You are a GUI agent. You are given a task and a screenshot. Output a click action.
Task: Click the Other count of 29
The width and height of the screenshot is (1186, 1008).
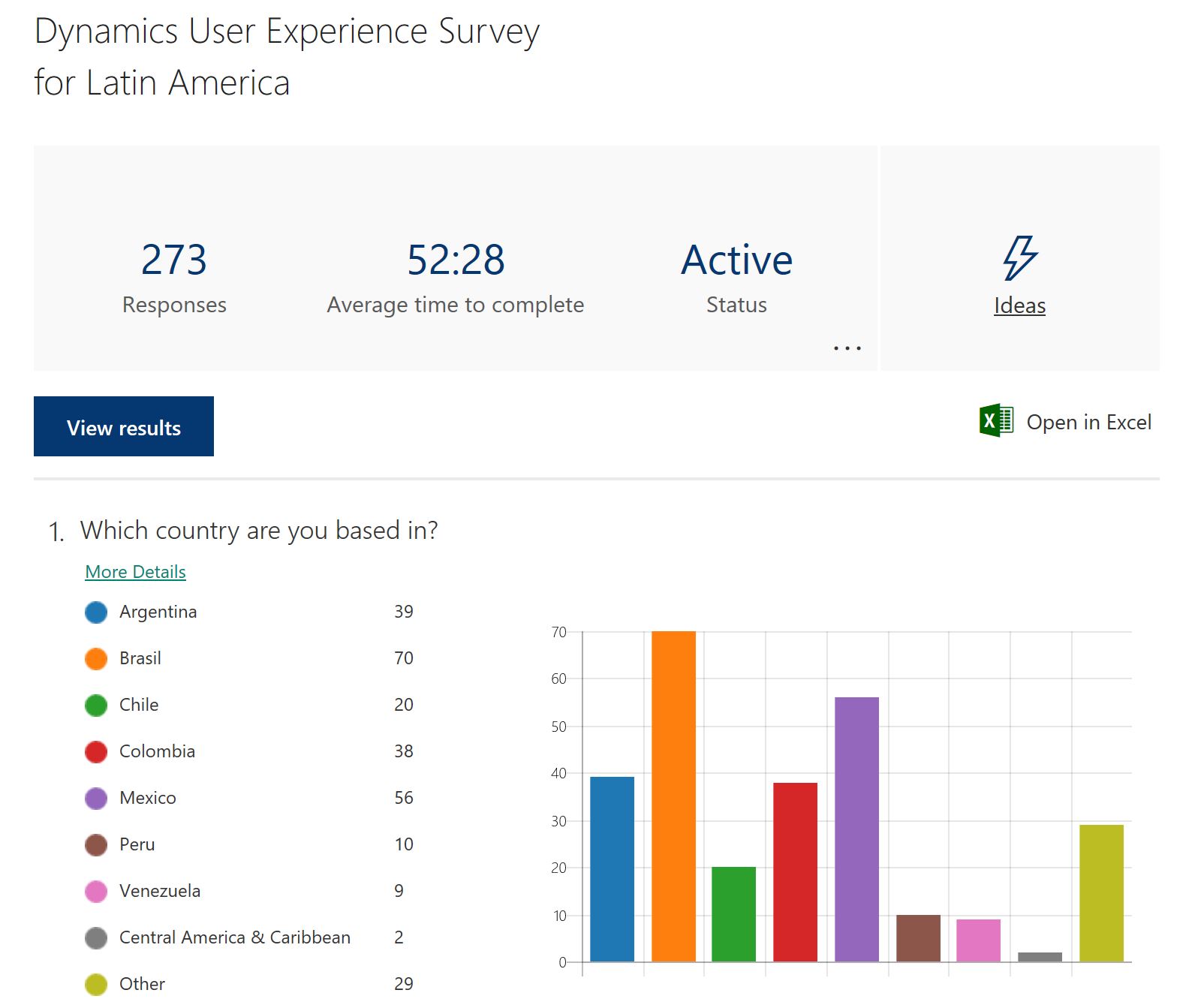(x=404, y=984)
